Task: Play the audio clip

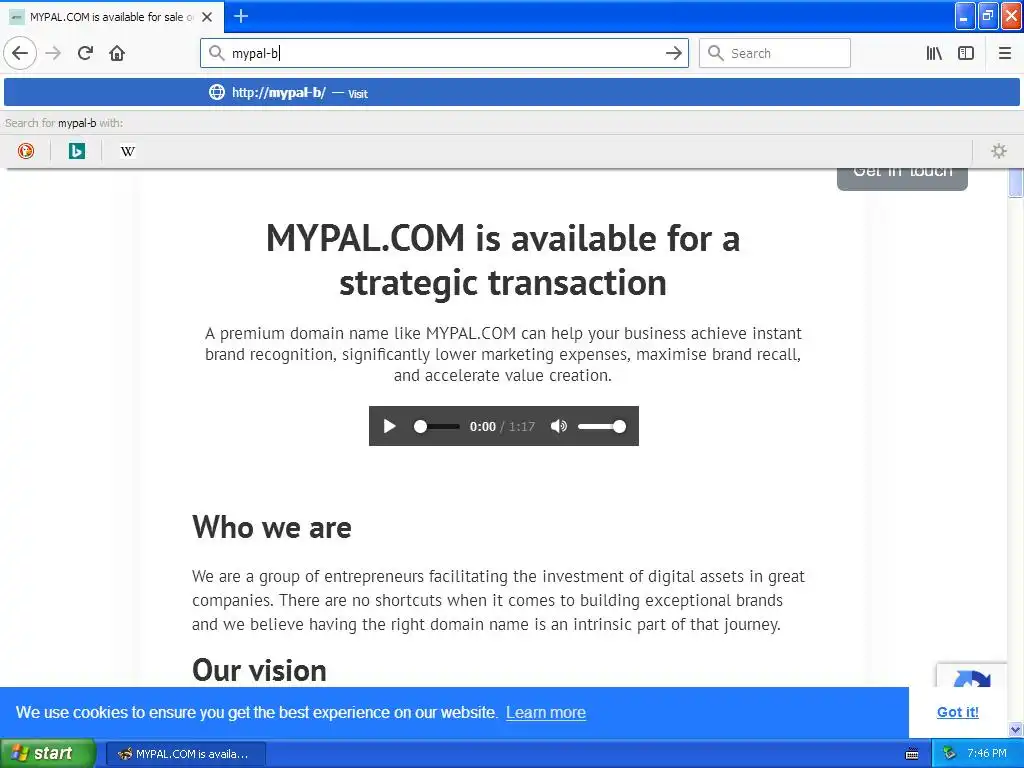Action: coord(389,426)
